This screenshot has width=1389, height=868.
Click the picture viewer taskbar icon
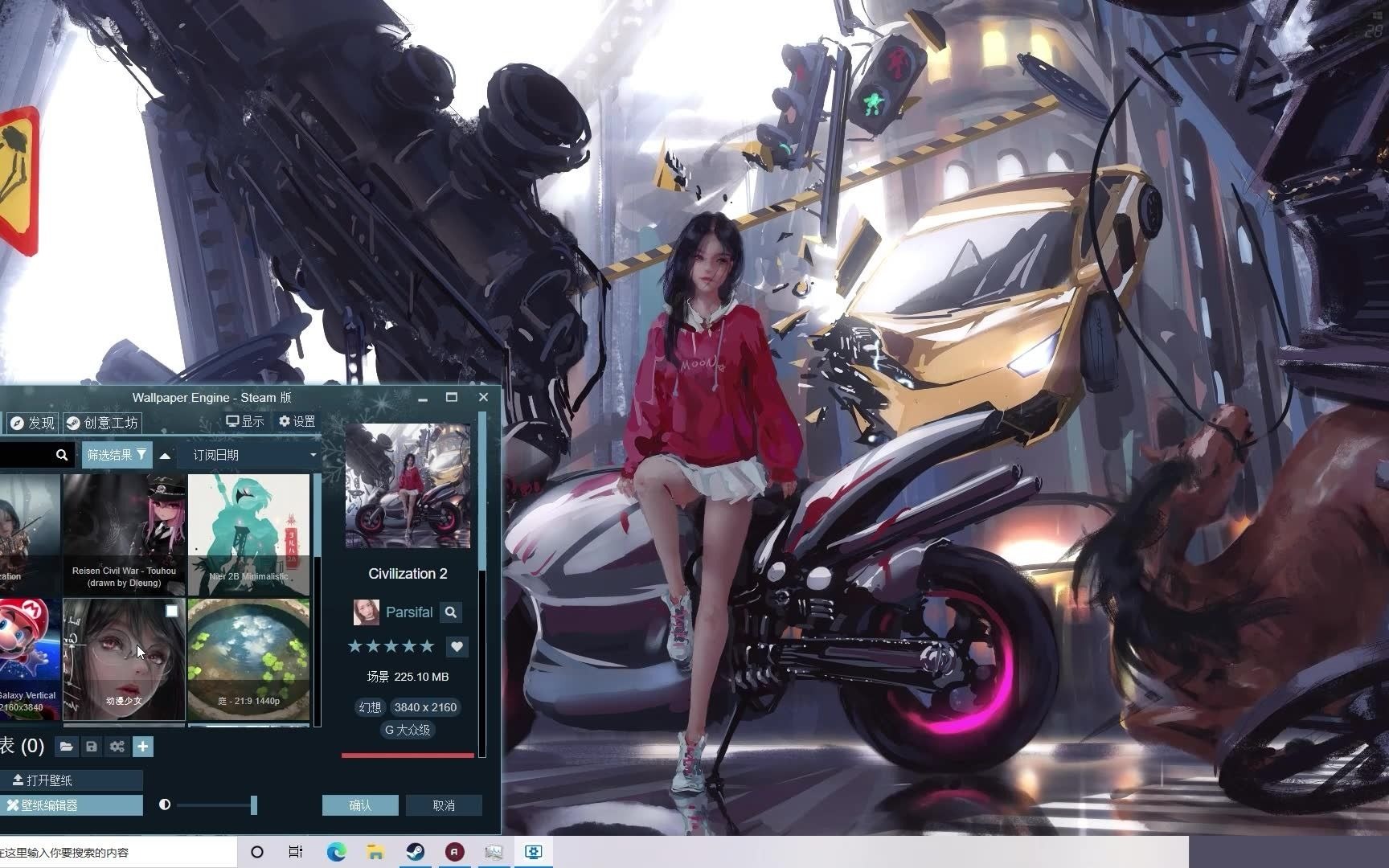pyautogui.click(x=494, y=852)
